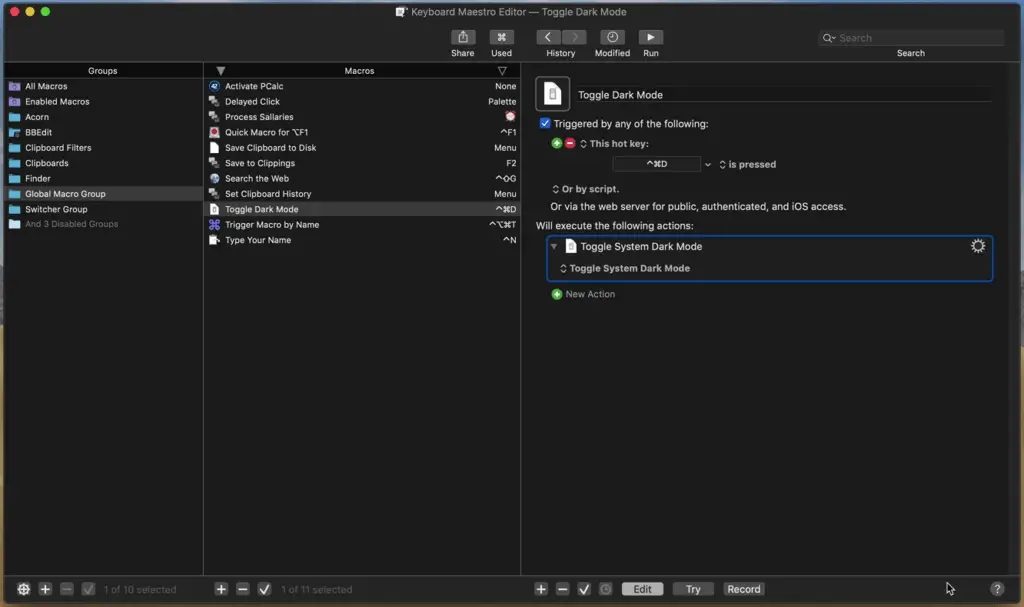Image resolution: width=1024 pixels, height=607 pixels.
Task: Select the Finder group
Action: 103,178
